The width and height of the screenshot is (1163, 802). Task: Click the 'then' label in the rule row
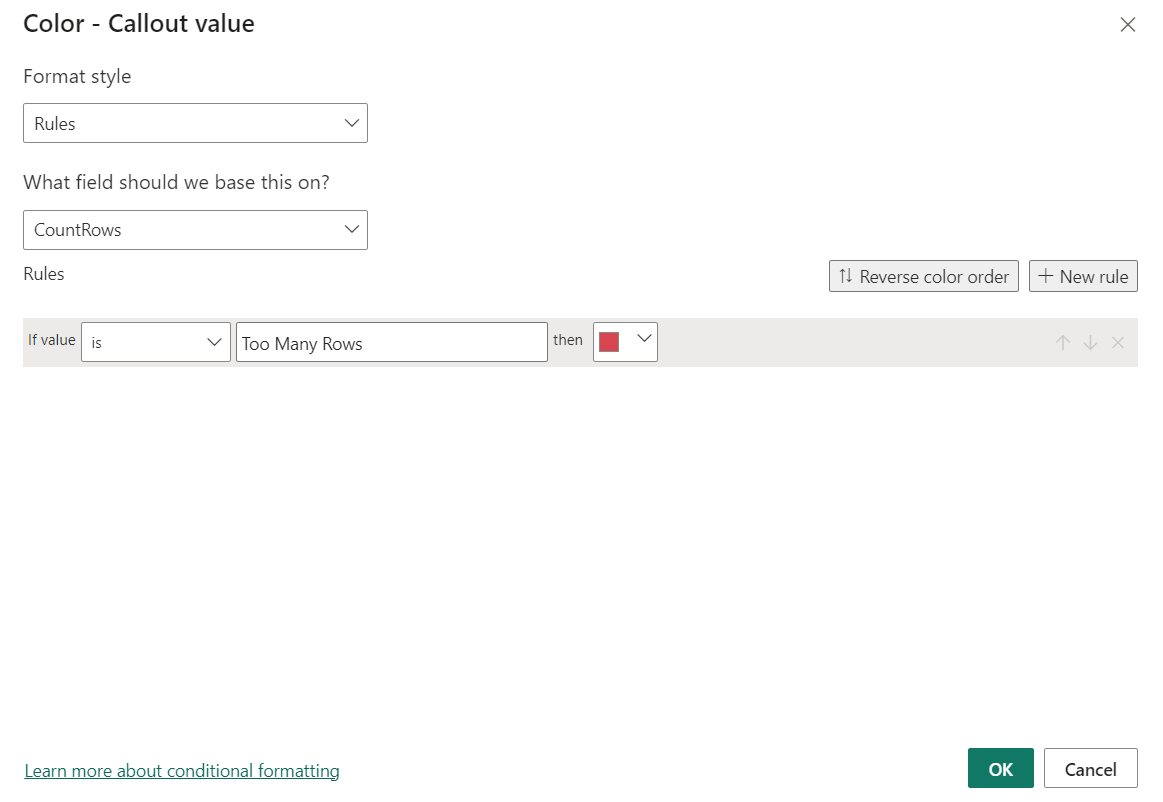[568, 340]
